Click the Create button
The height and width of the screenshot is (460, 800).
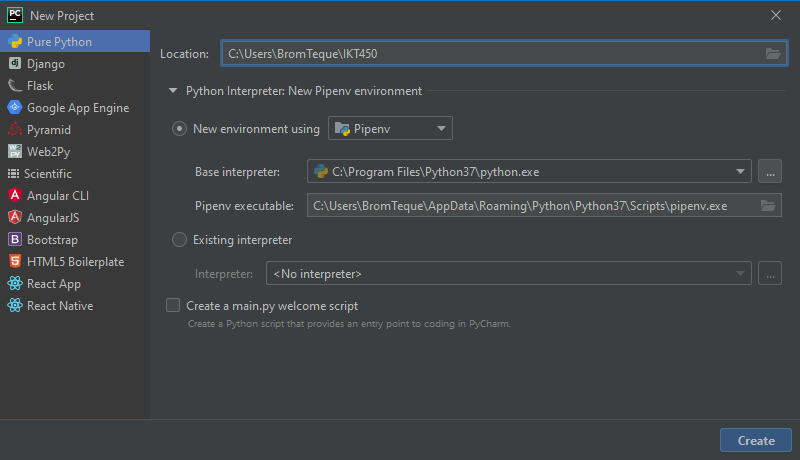(756, 440)
